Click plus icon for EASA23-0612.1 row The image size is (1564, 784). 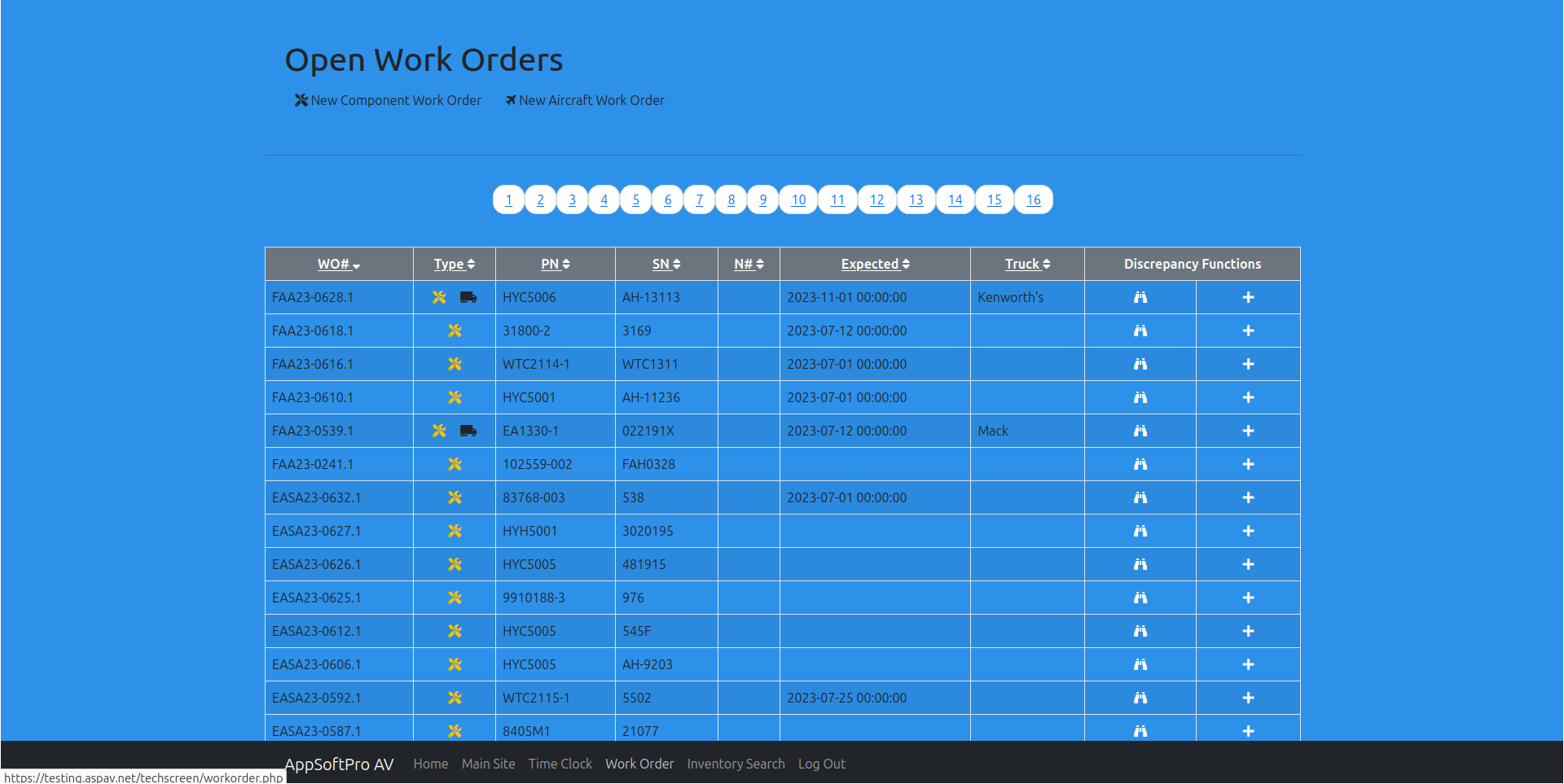tap(1247, 631)
